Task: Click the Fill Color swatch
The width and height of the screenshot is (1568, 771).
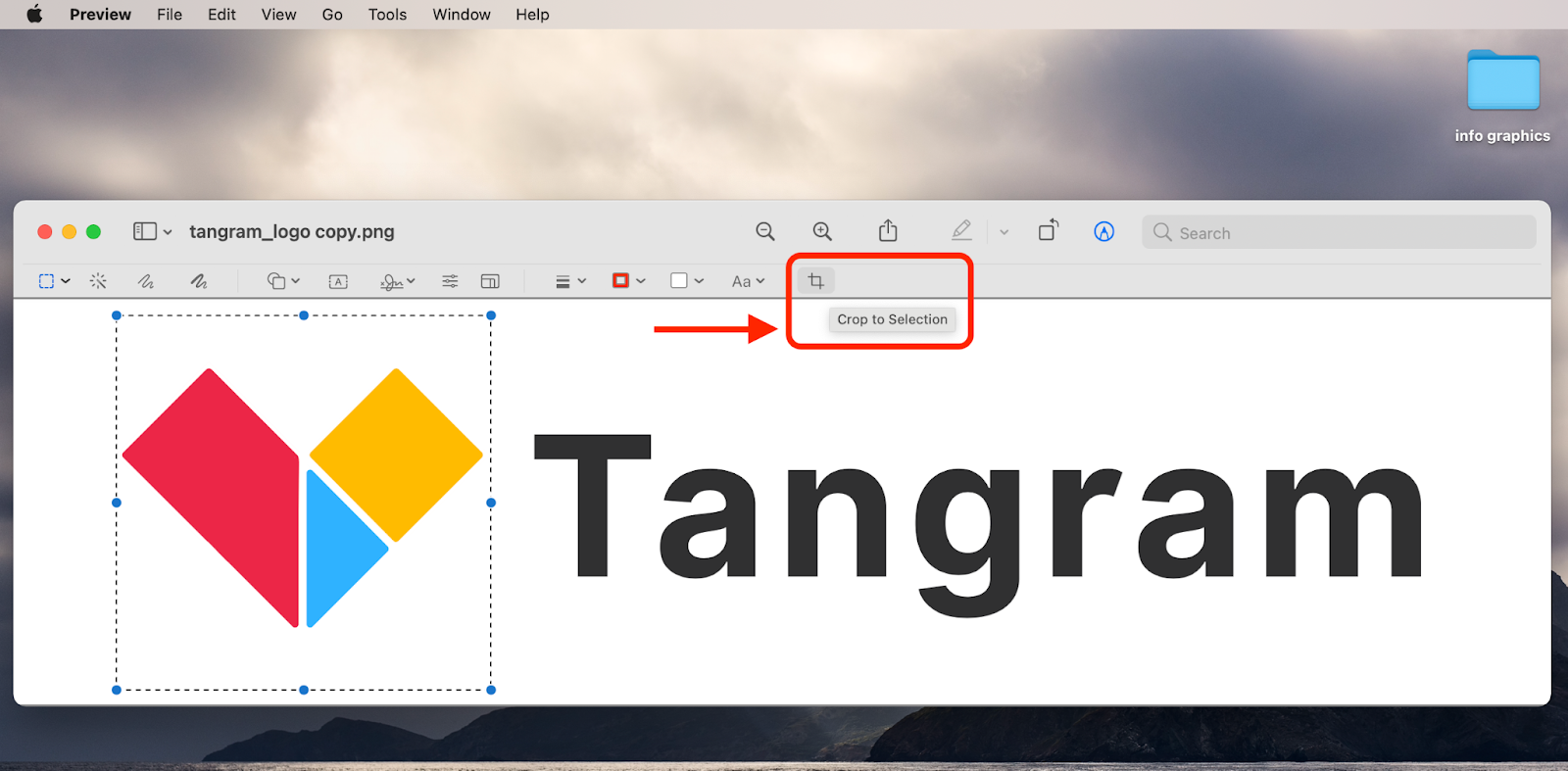Action: click(678, 281)
